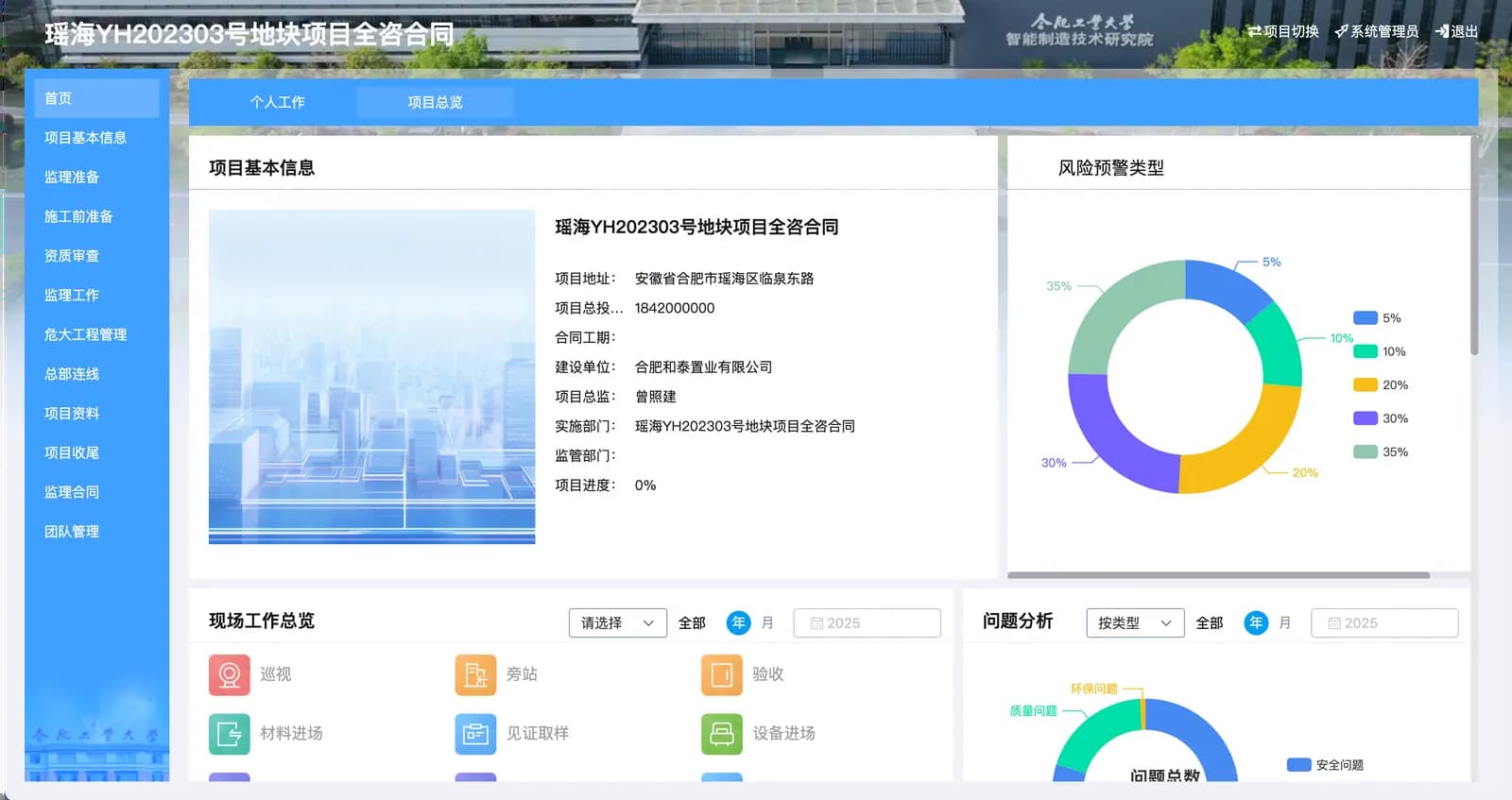
Task: Toggle 5% blue legend swatch
Action: (1366, 318)
